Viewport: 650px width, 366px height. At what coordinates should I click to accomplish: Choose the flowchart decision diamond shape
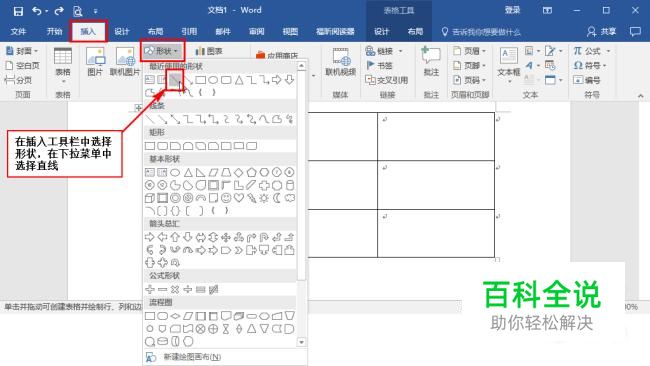[x=175, y=316]
